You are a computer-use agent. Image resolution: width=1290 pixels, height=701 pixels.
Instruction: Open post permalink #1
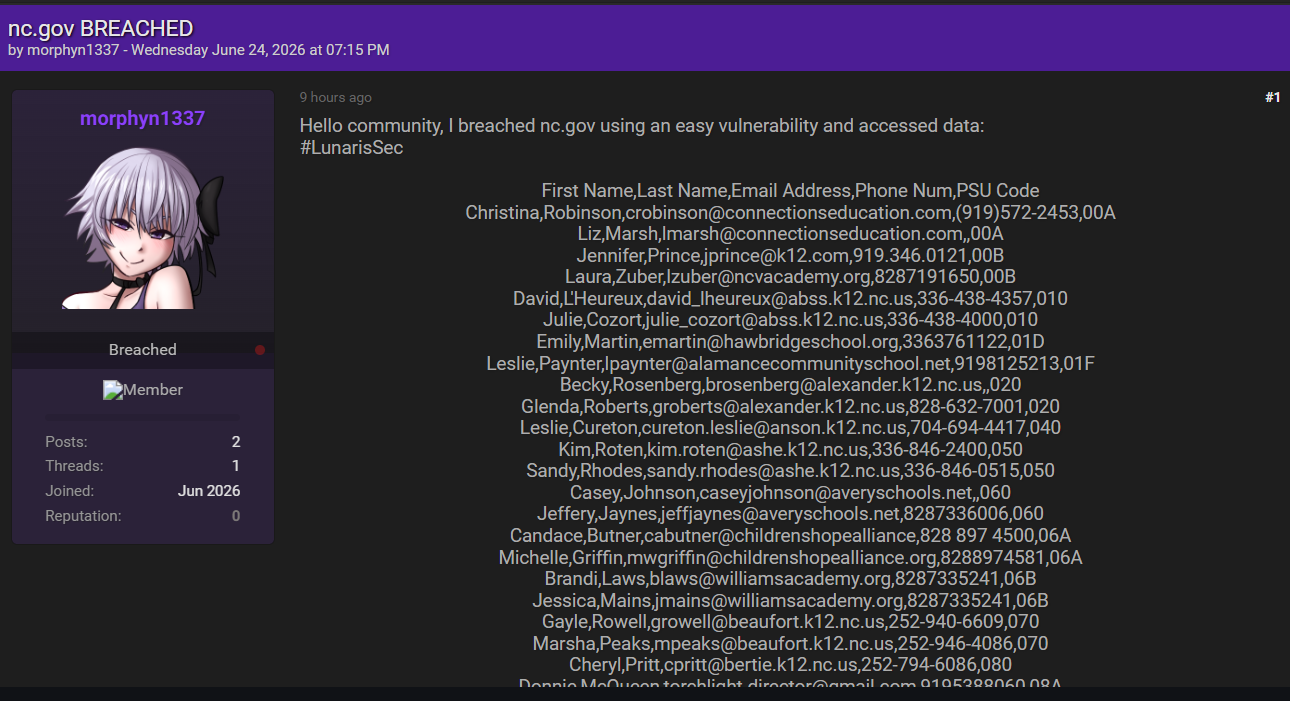[x=1272, y=97]
